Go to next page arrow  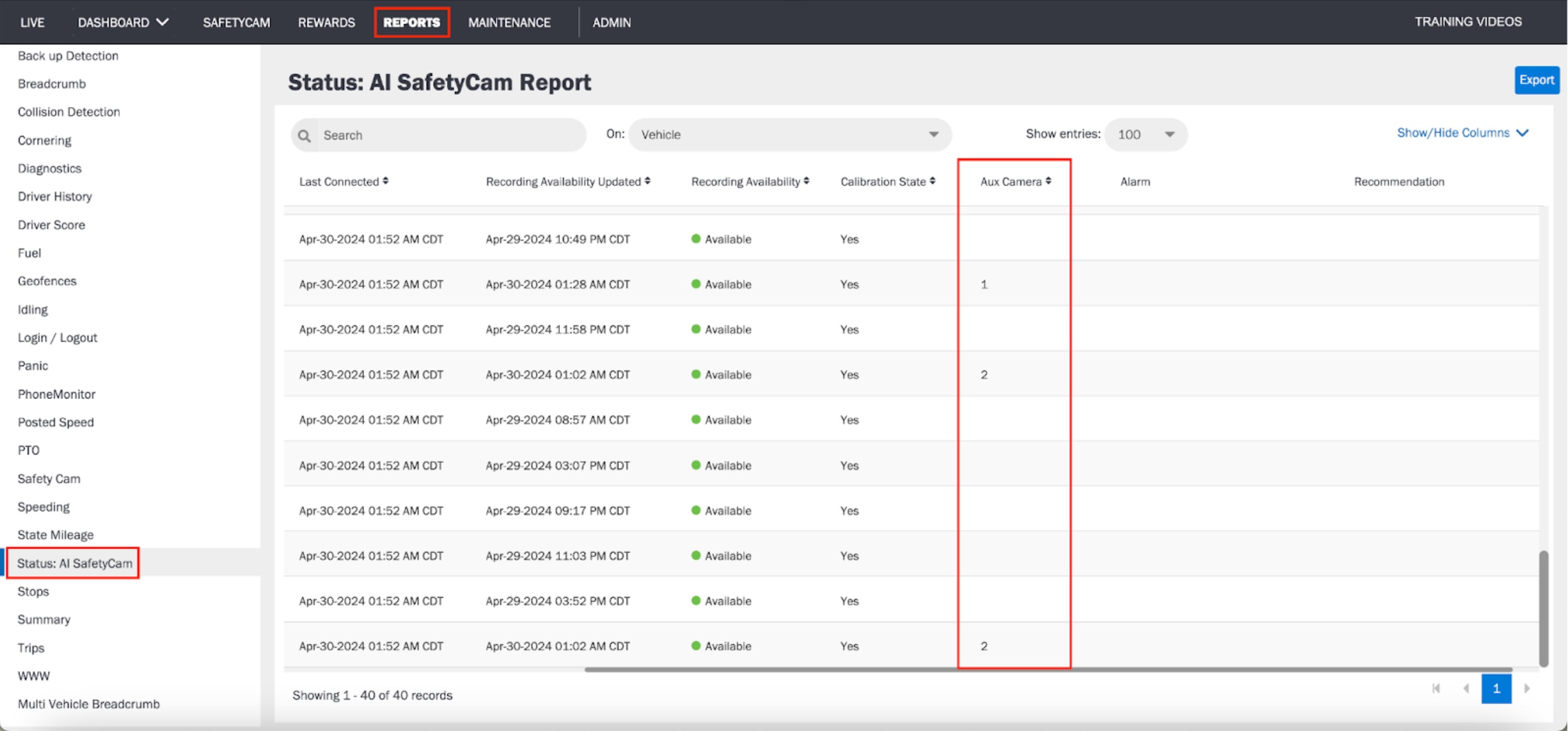1528,689
